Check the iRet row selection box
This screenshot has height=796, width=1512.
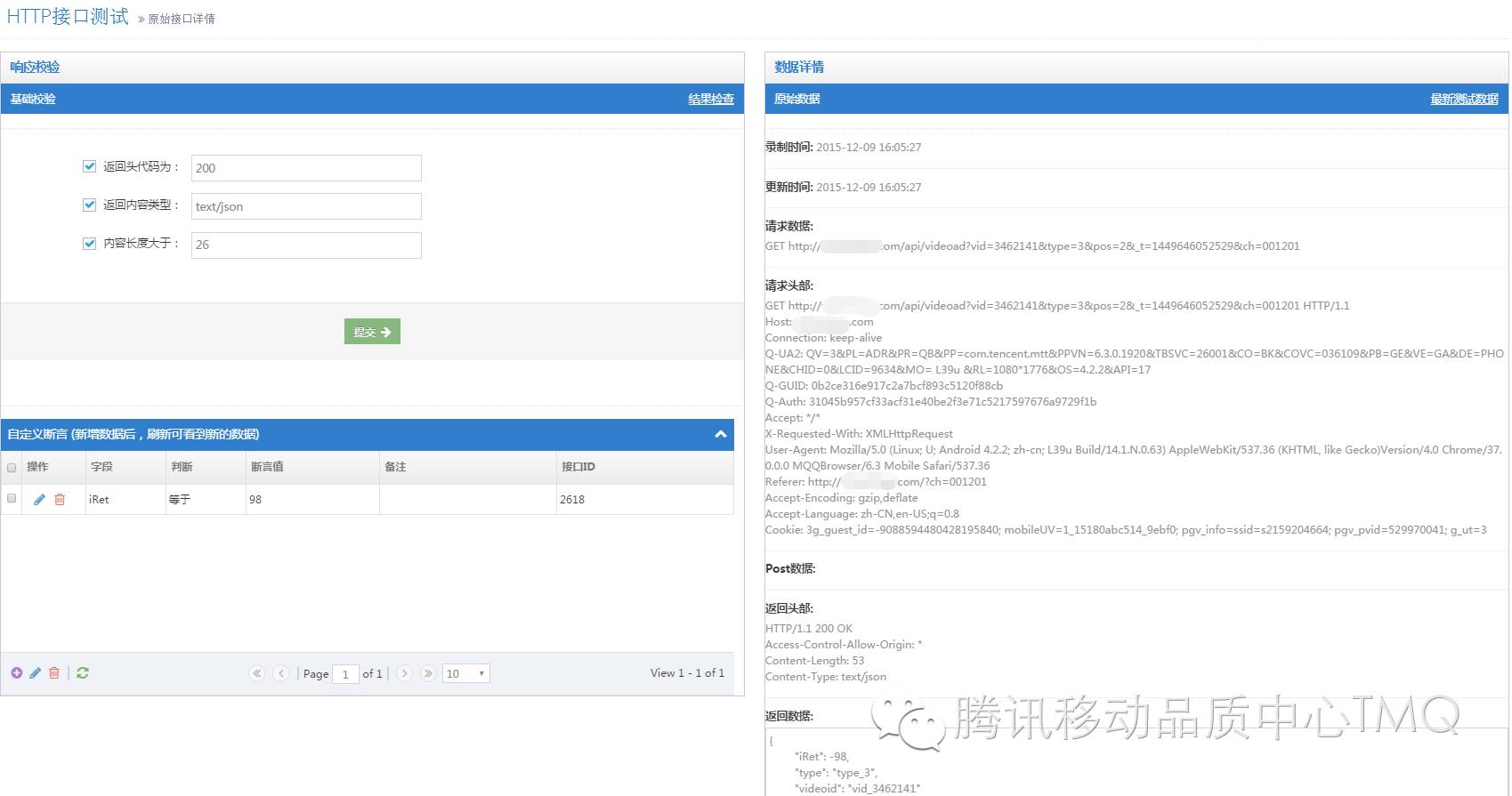[x=12, y=498]
